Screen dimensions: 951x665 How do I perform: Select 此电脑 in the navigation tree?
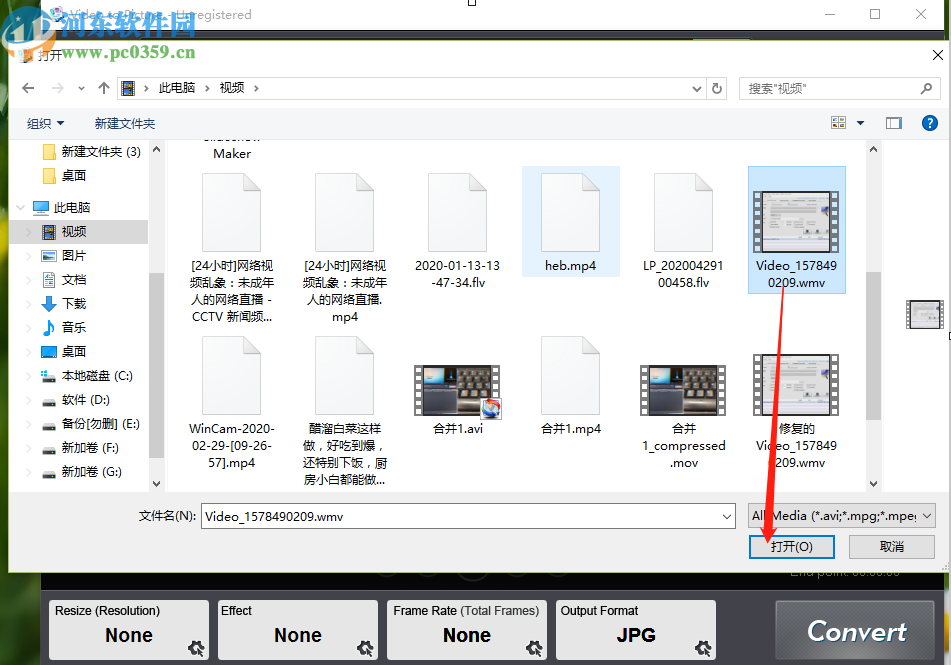(61, 208)
